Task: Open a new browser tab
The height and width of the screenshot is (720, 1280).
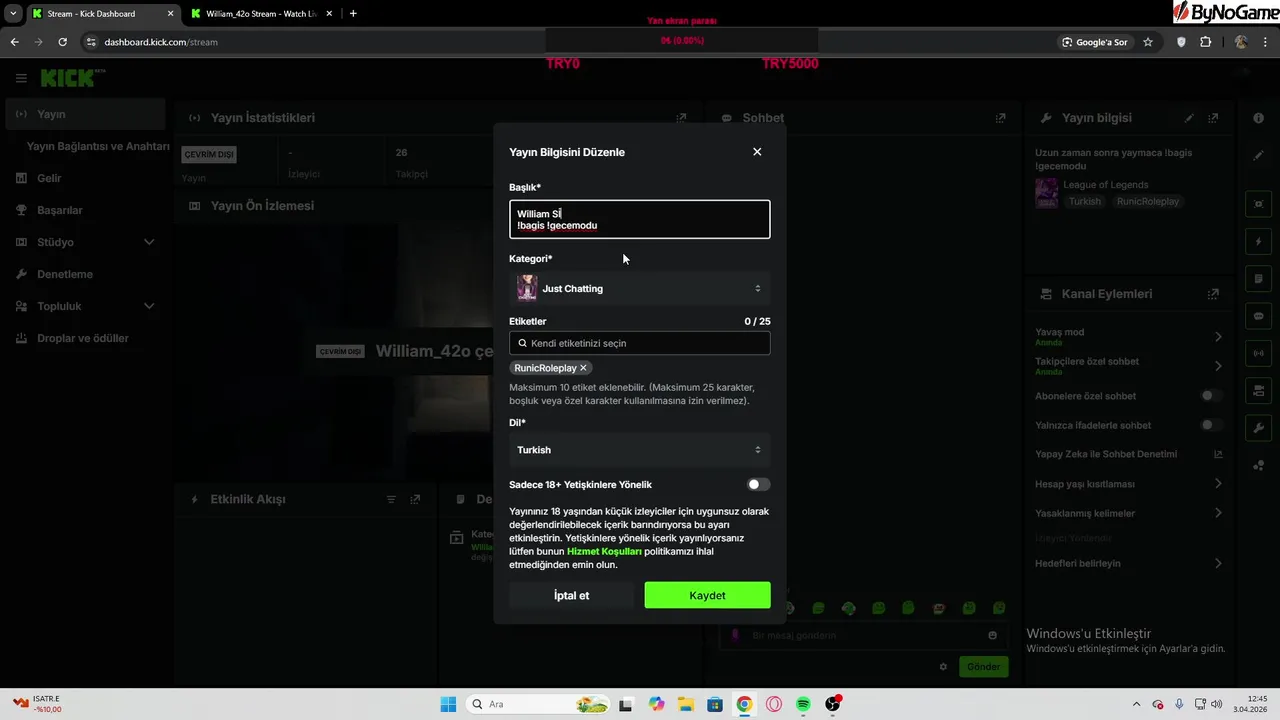Action: tap(353, 14)
